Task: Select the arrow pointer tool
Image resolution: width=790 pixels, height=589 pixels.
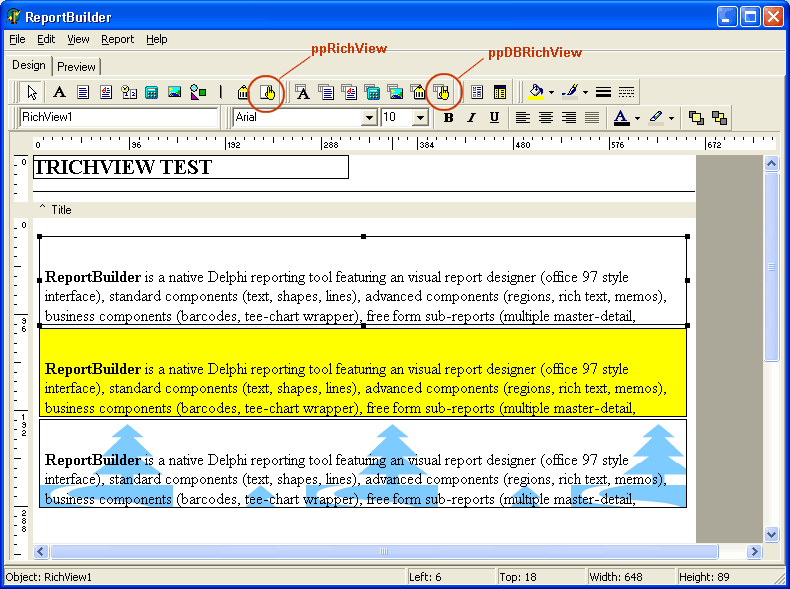Action: tap(33, 92)
